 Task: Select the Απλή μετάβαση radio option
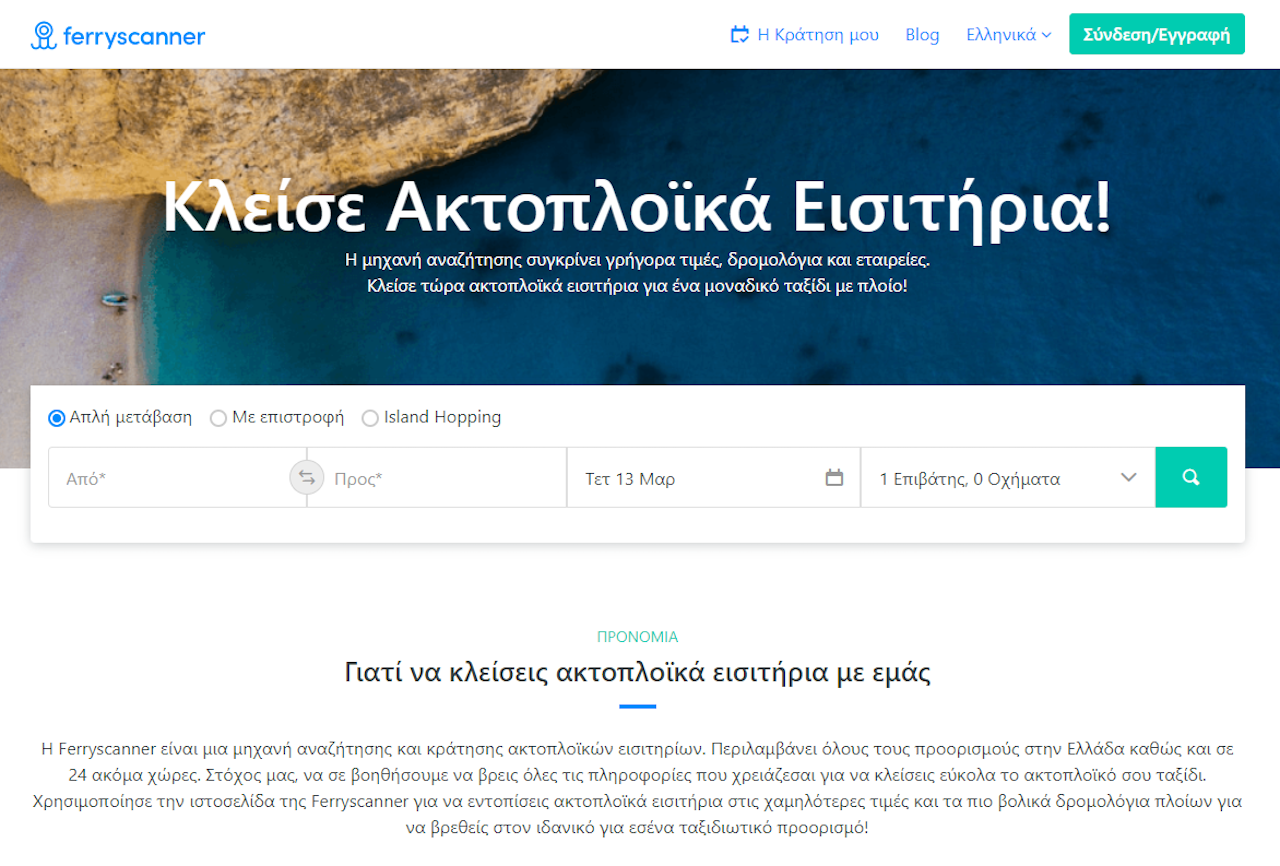pos(57,418)
